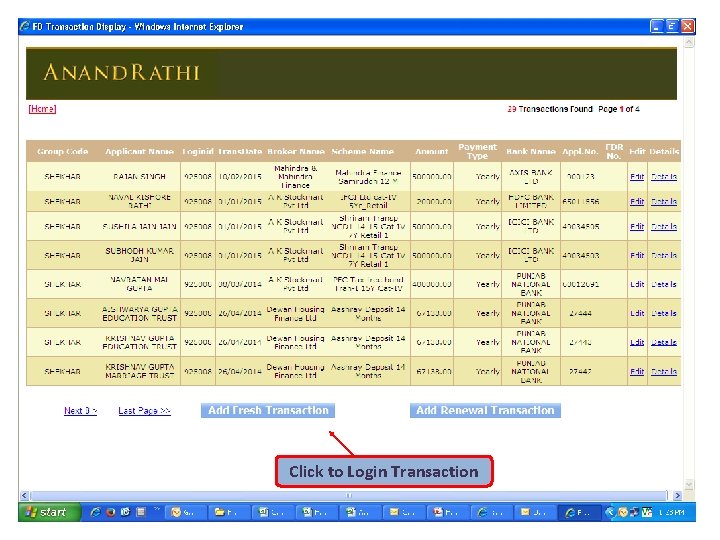
Task: Click the '29 Transactions Found' text
Action: tap(550, 109)
